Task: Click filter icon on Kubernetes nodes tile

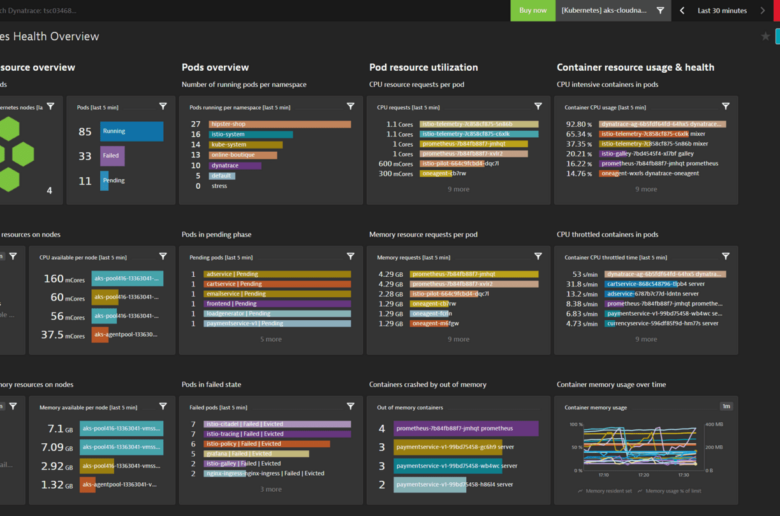Action: [50, 106]
